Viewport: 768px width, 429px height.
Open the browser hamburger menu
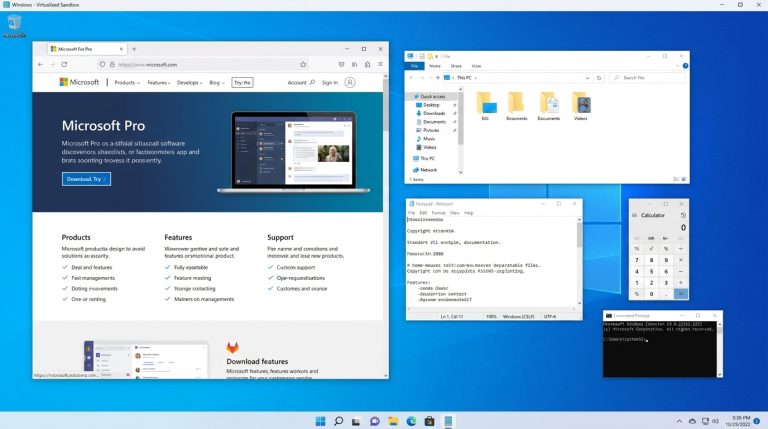(380, 64)
